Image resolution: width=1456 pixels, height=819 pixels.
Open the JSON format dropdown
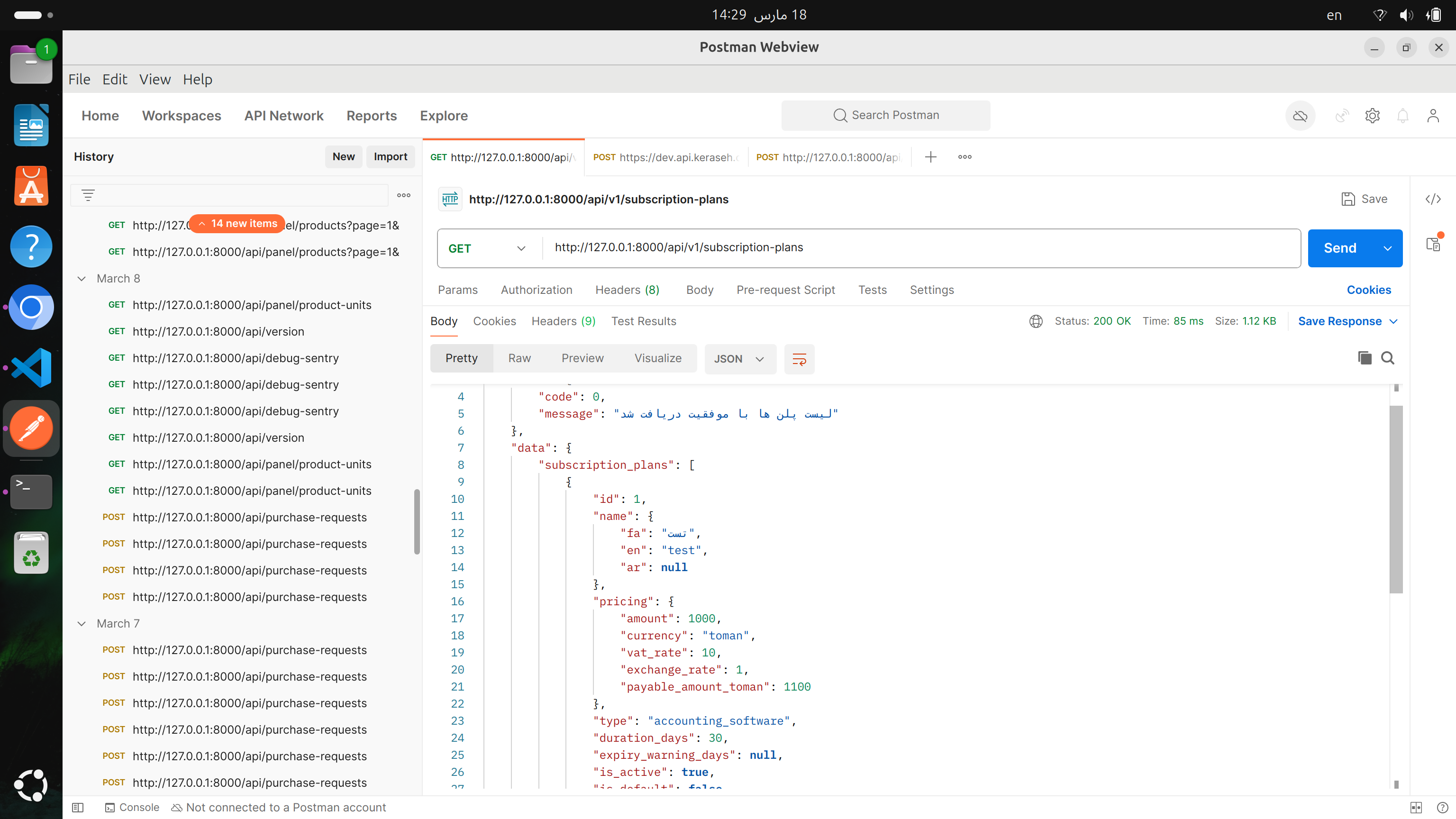[x=739, y=359]
